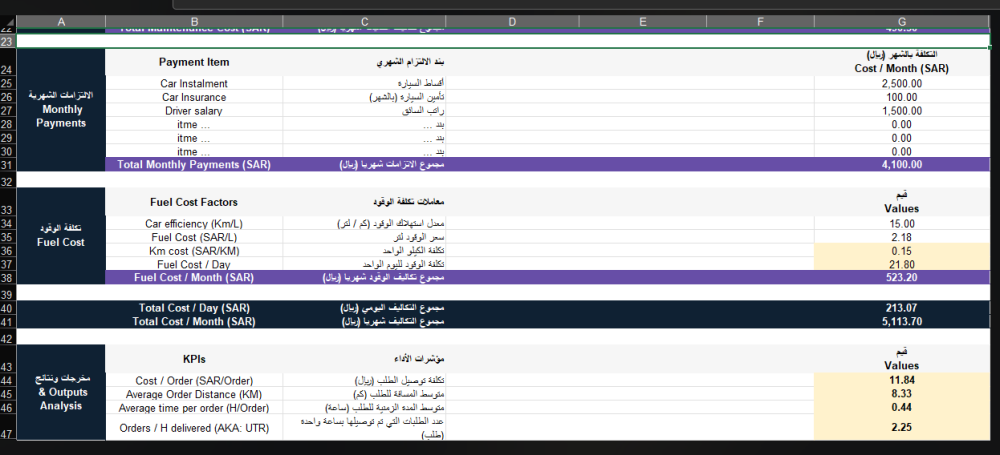Click the Cost / Order value 11.84
The width and height of the screenshot is (1000, 455).
pyautogui.click(x=901, y=381)
